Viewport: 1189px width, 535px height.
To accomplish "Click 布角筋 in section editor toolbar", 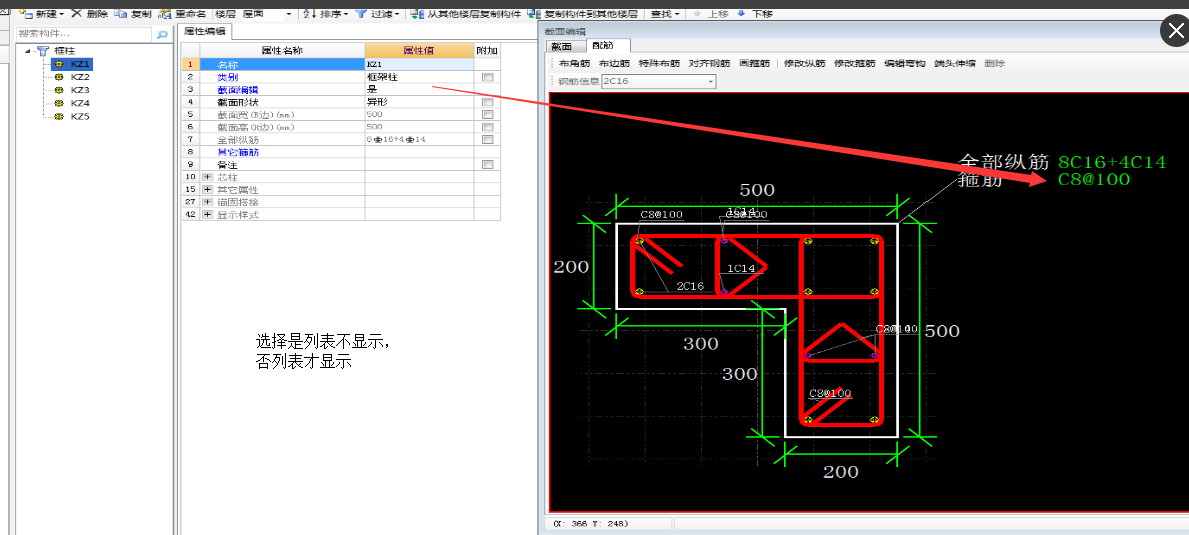I will point(574,64).
